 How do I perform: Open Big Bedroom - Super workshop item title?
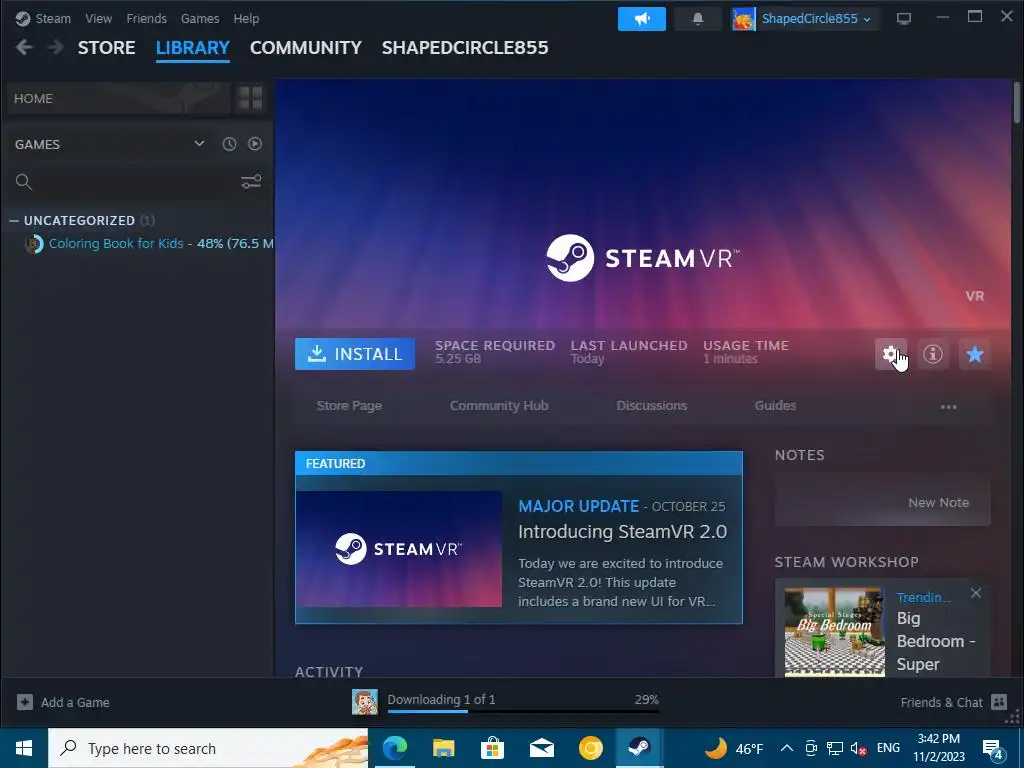[936, 641]
